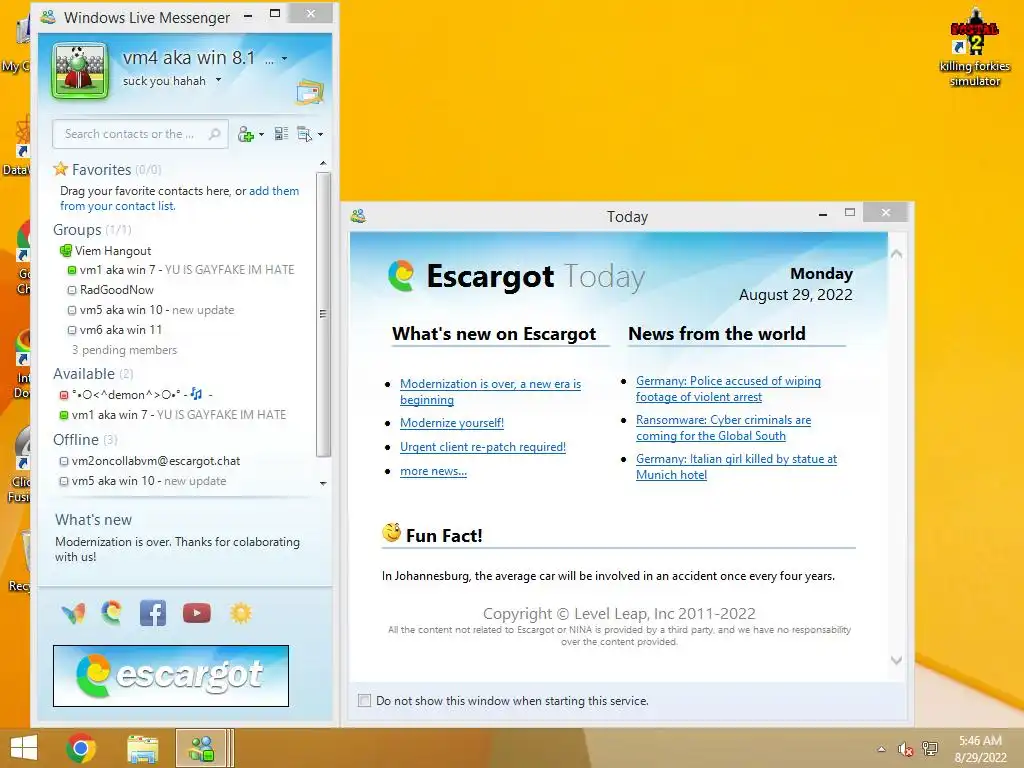This screenshot has width=1024, height=768.
Task: Click the search magnifier icon
Action: click(x=214, y=134)
